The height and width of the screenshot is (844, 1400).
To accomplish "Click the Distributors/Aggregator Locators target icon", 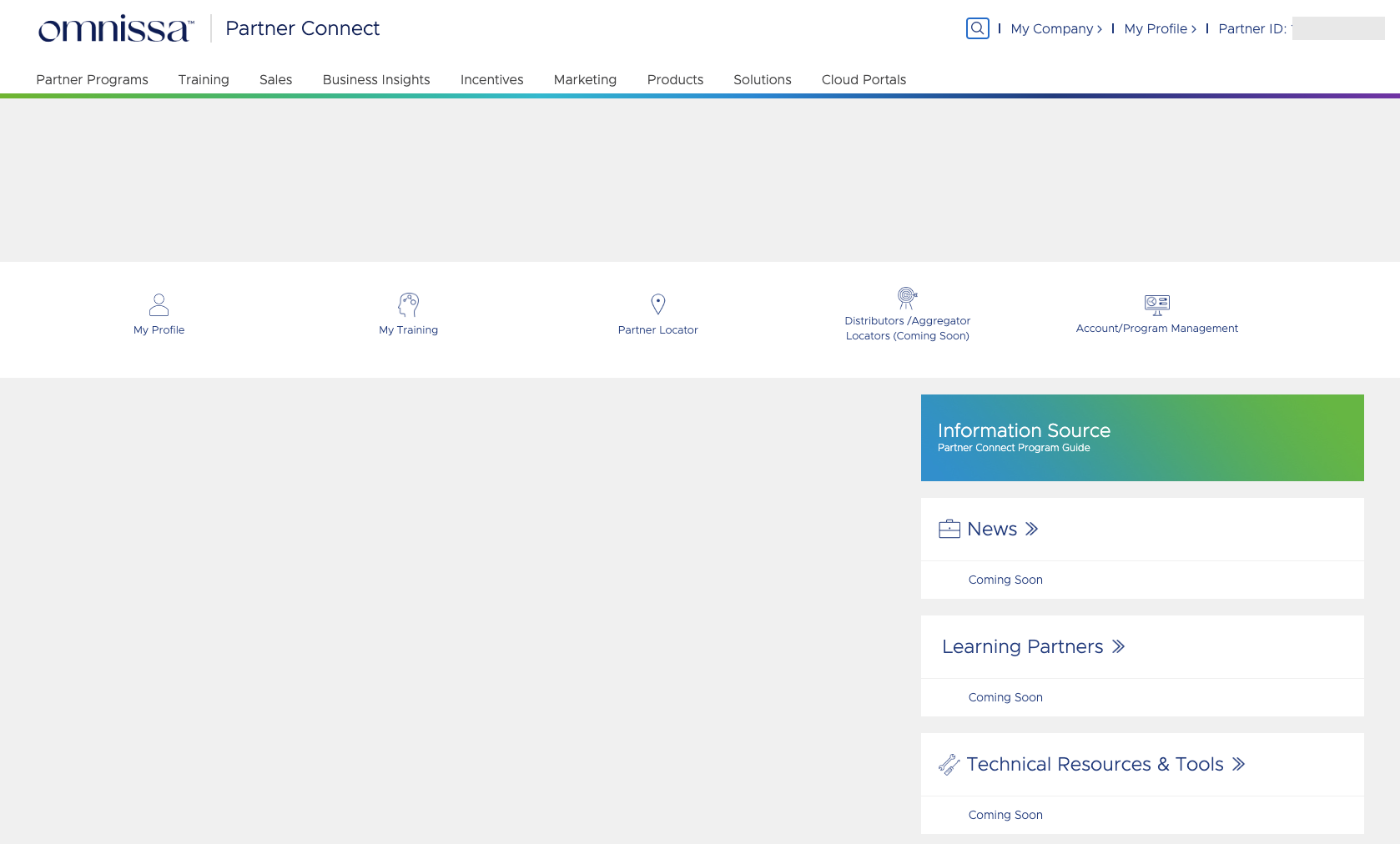I will coord(907,298).
